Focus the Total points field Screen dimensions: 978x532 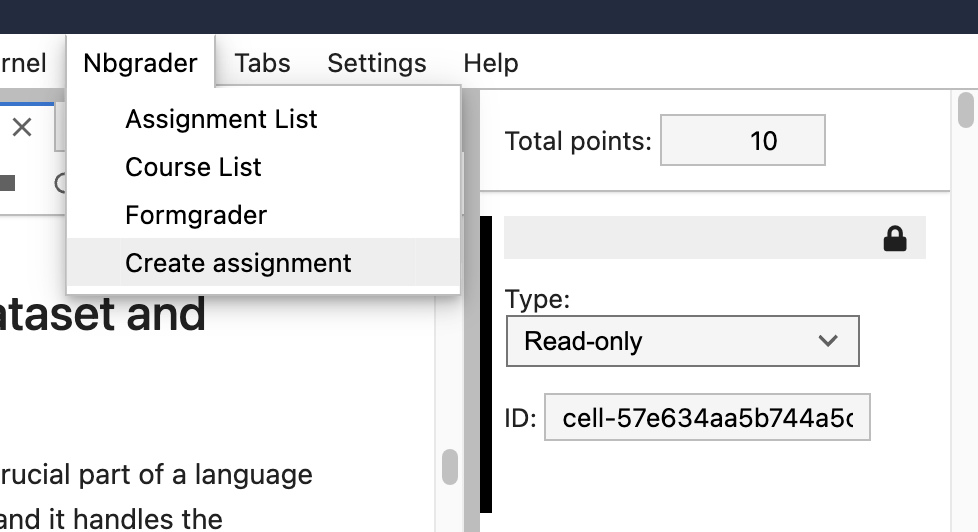[743, 141]
